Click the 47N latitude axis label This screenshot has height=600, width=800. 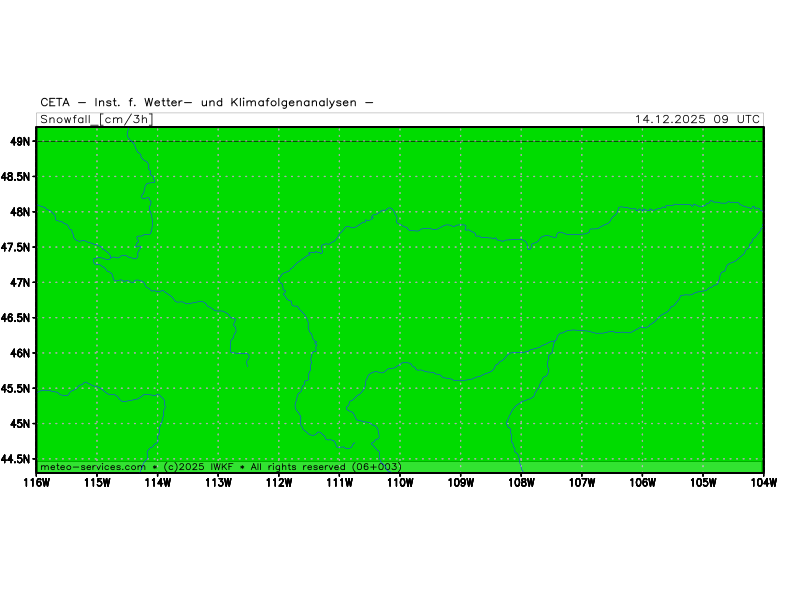tap(20, 283)
